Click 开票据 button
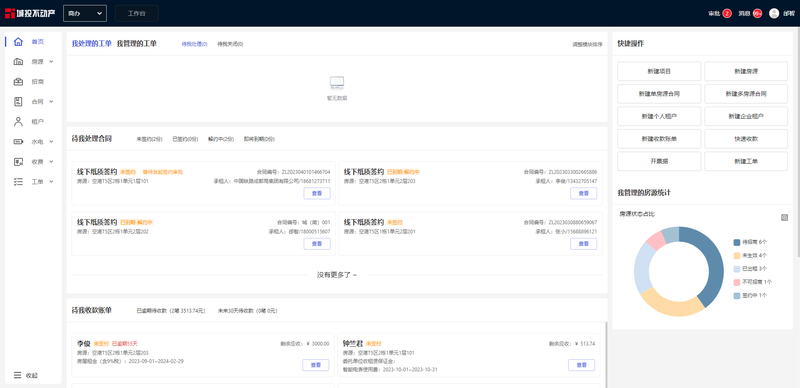Screen dimensions: 800x388 [x=659, y=161]
